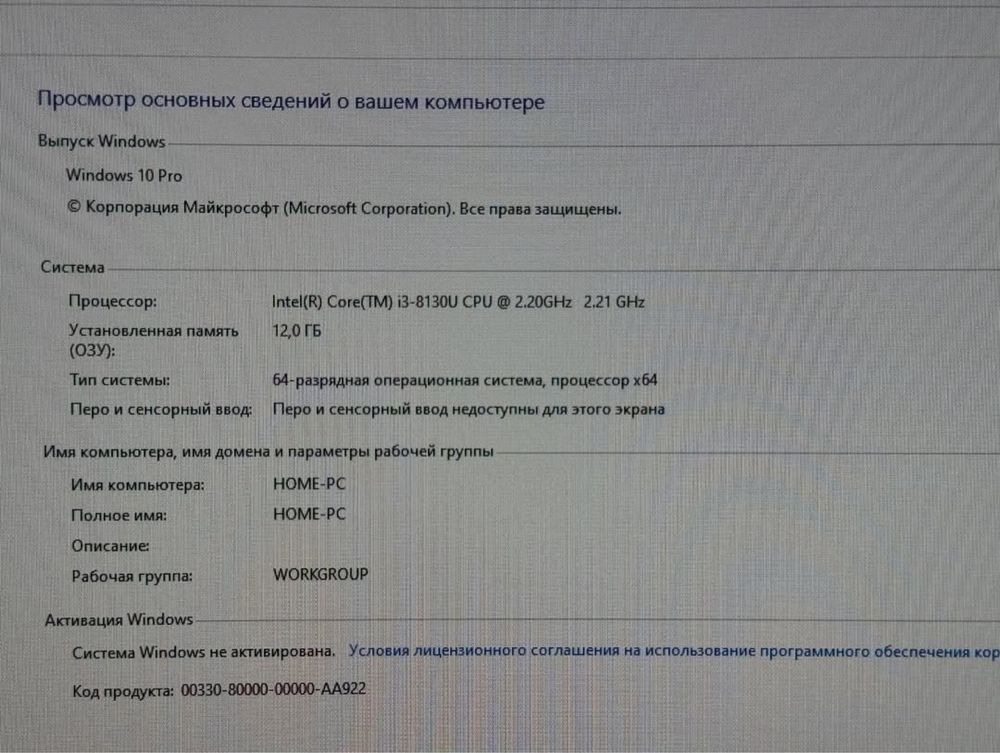Click the 'Установленная память (ОЗУ):' label

(x=154, y=340)
